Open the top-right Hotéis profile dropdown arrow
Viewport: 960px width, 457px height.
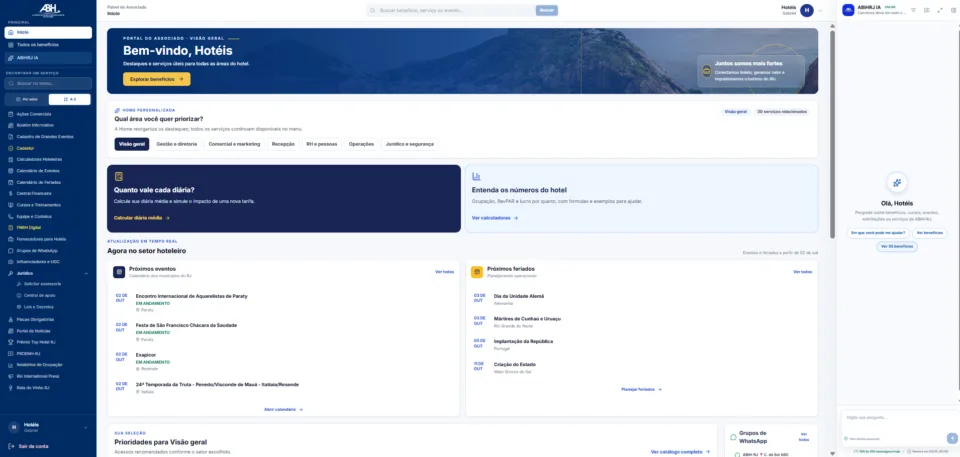[820, 10]
